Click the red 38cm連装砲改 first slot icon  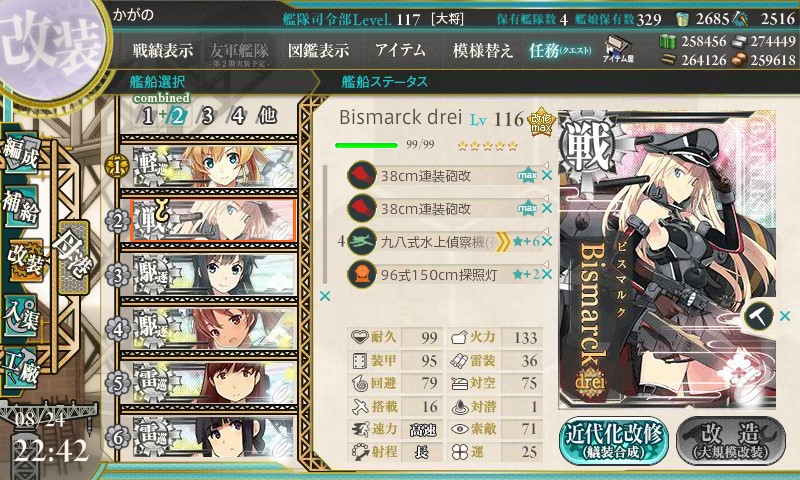(362, 176)
